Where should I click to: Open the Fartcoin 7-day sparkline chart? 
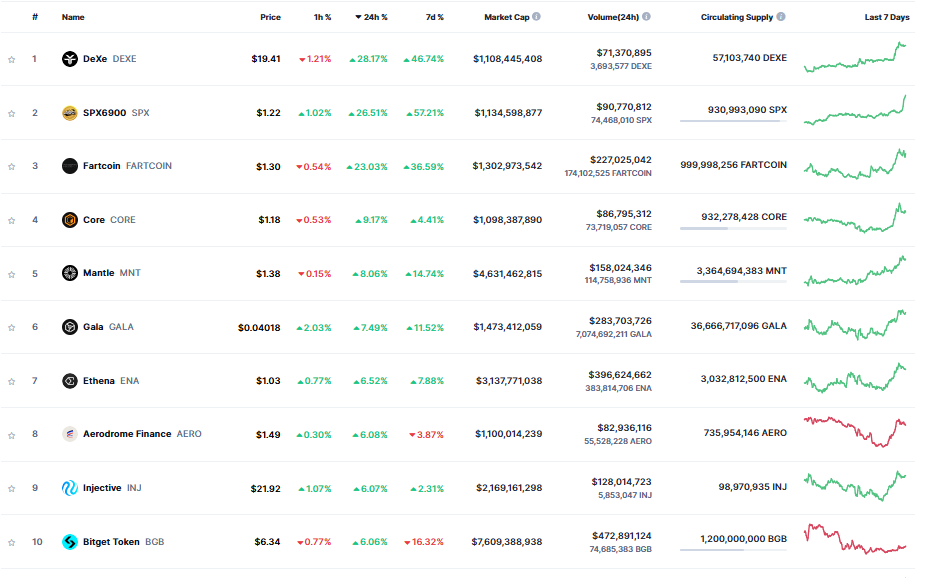coord(855,164)
